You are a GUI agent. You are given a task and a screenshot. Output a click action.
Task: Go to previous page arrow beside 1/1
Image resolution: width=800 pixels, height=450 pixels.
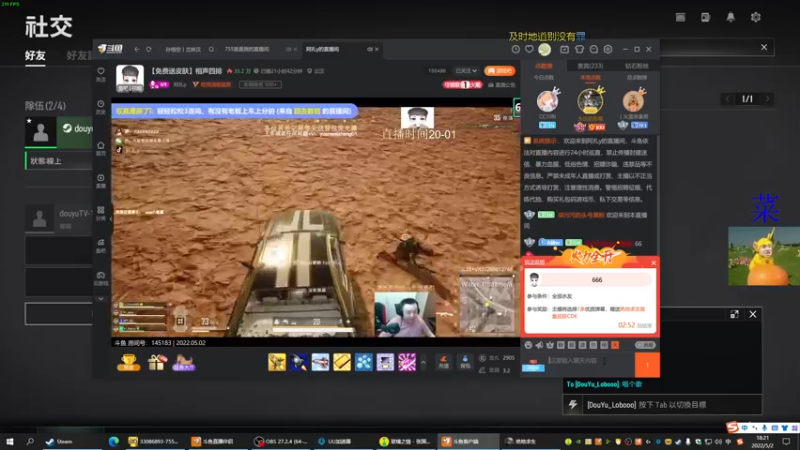coord(728,99)
